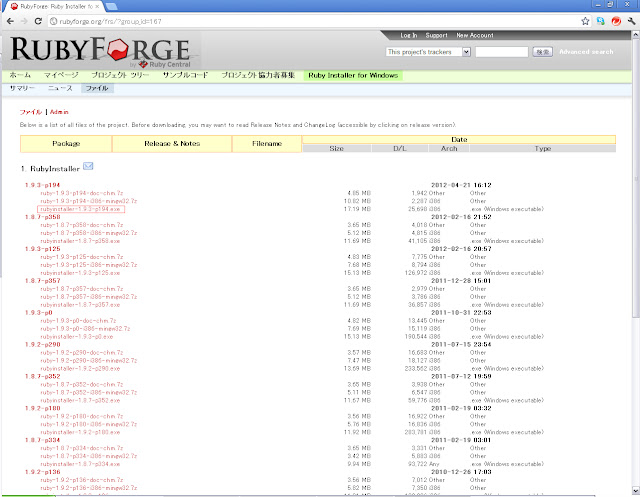Screen dimensions: 640x497
Task: Click the Filename column header
Action: coord(267,144)
